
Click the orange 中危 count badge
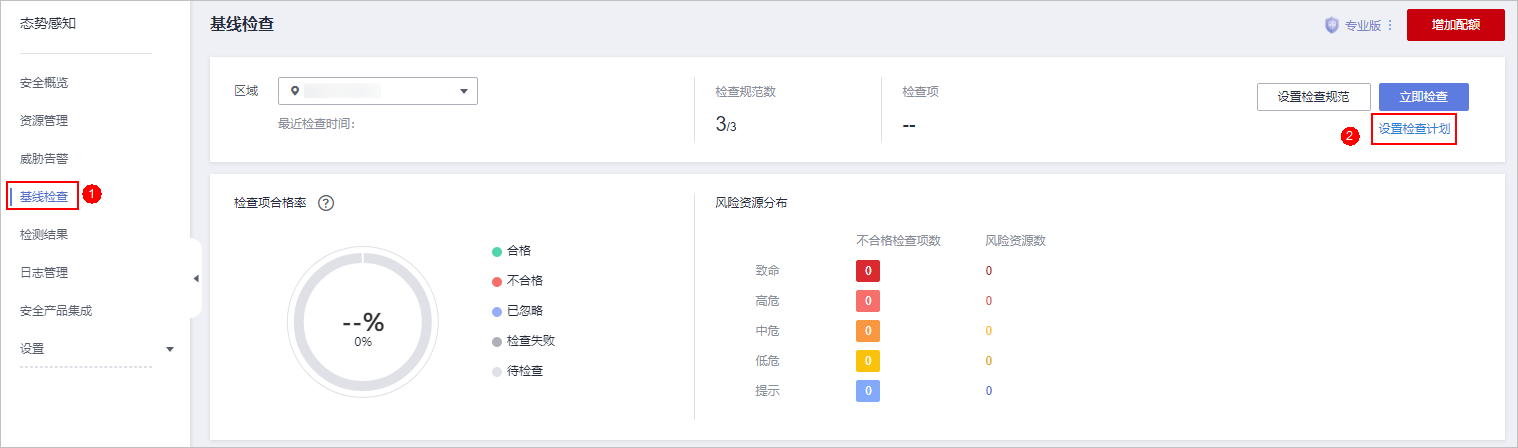coord(867,331)
